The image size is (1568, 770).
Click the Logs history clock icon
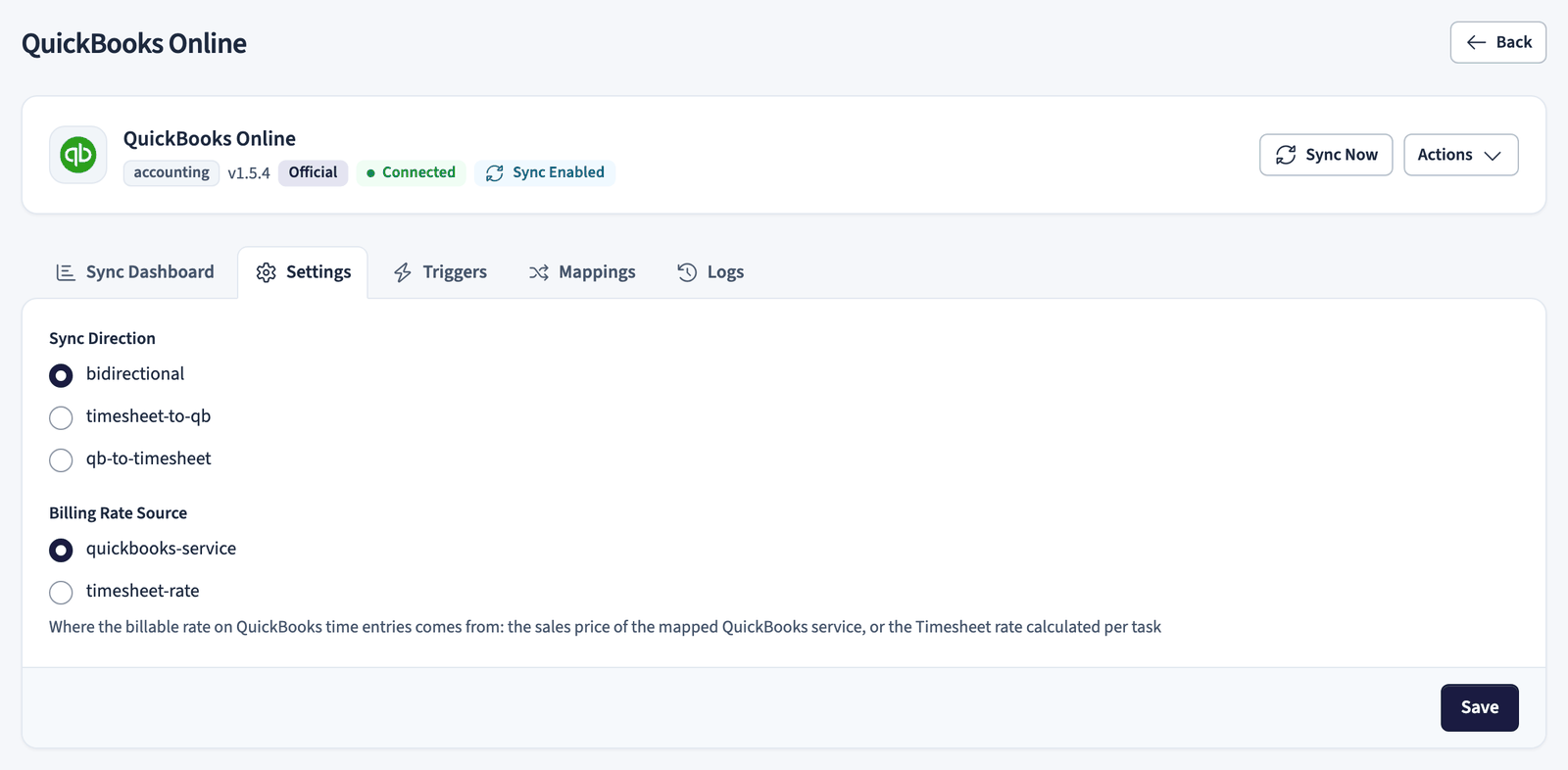click(x=687, y=272)
